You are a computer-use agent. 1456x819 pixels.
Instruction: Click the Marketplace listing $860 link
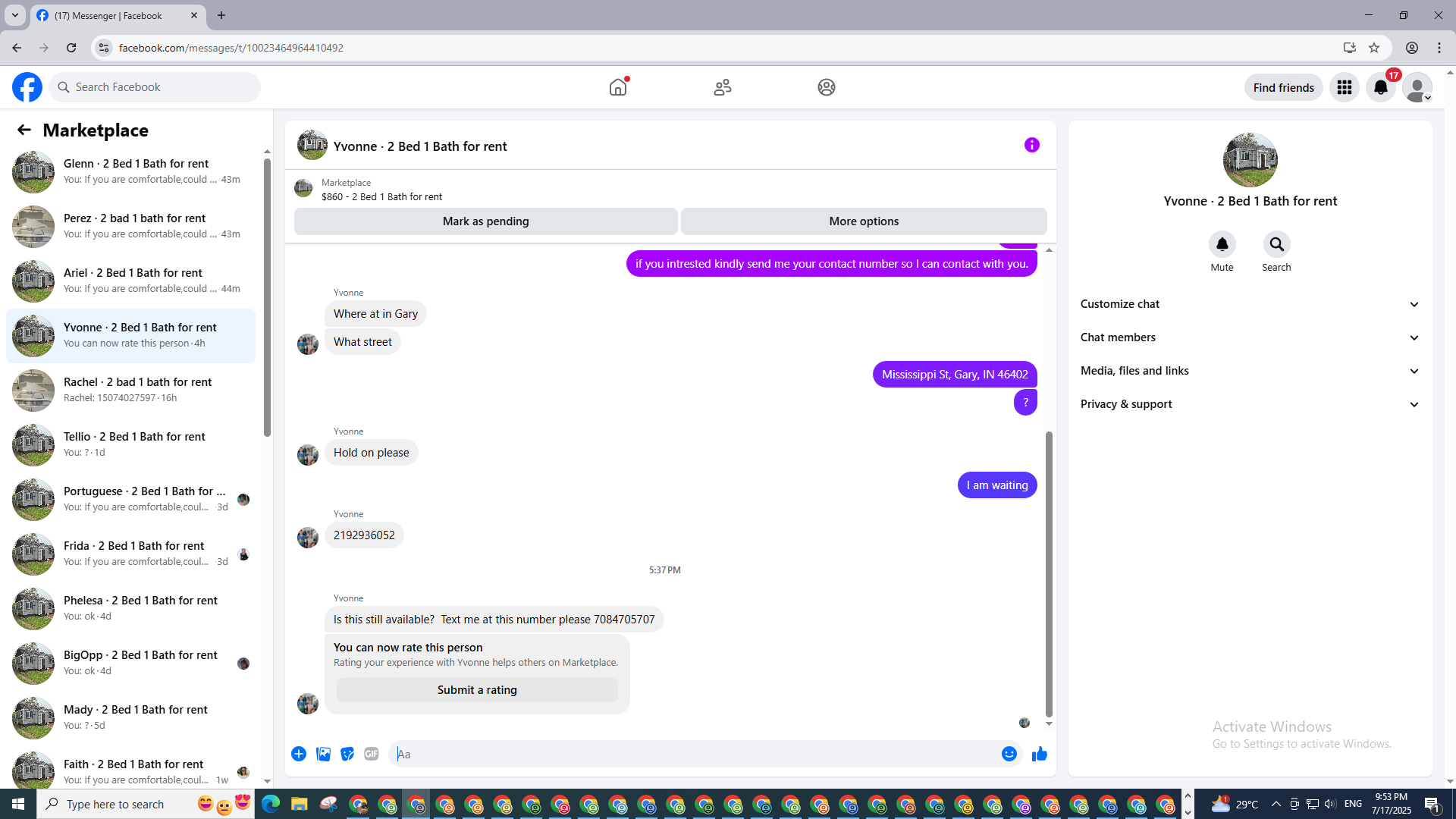tap(381, 196)
